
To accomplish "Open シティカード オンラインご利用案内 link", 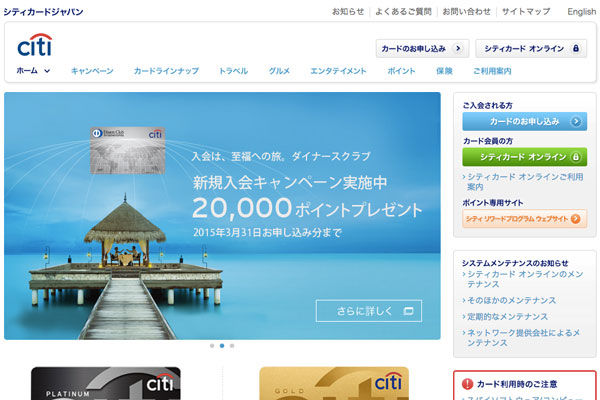I will 525,182.
